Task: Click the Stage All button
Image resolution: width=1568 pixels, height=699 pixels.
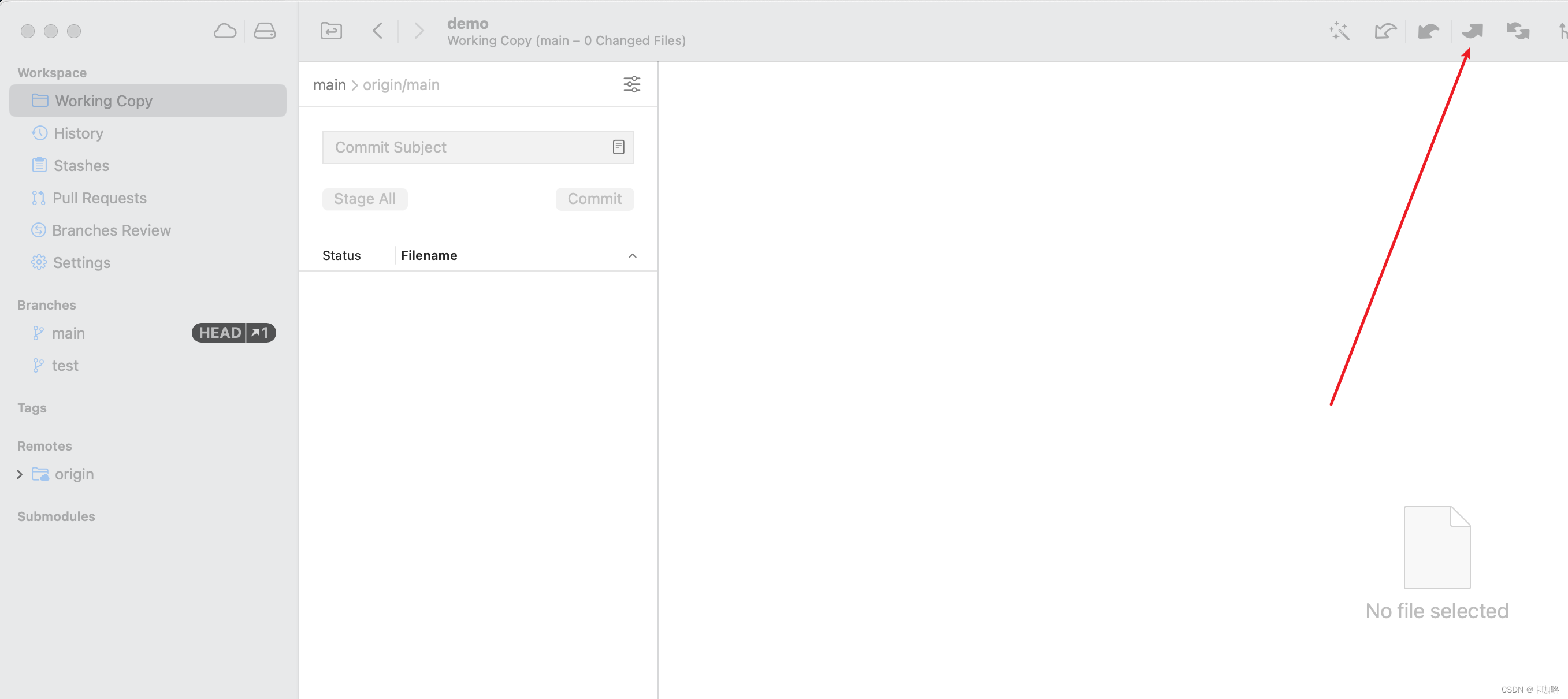Action: [x=365, y=199]
